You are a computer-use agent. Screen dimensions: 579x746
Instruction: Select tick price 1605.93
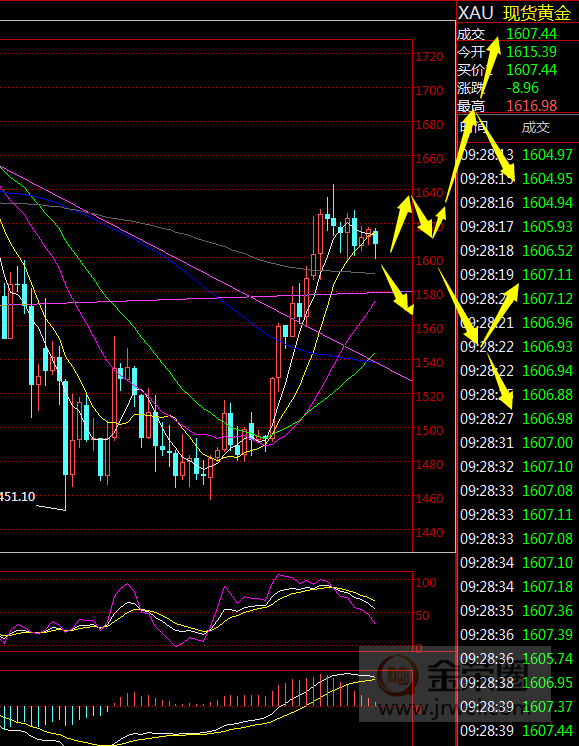click(547, 226)
